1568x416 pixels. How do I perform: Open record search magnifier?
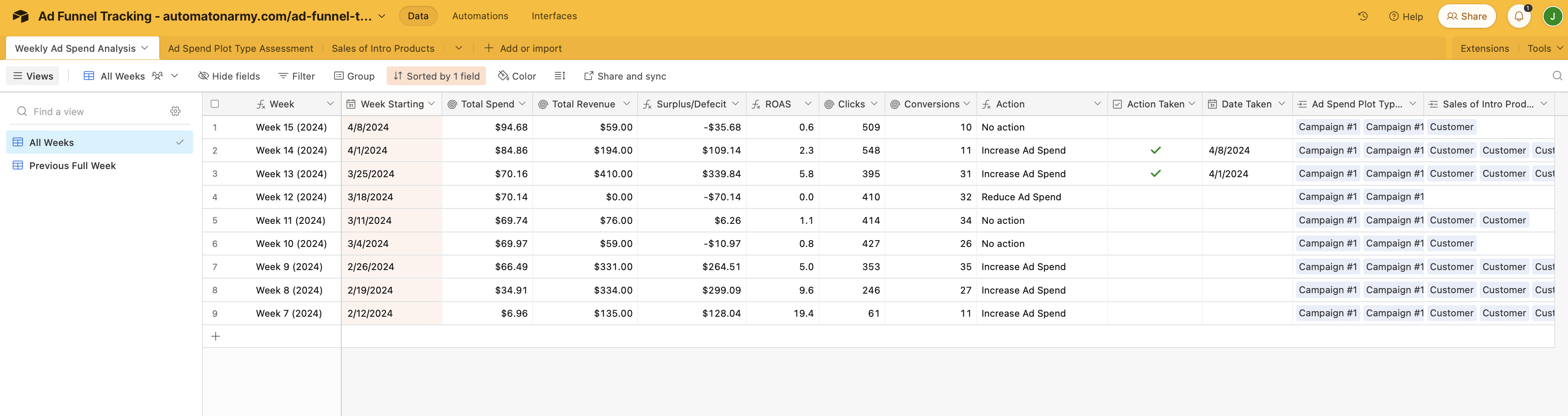pyautogui.click(x=1558, y=76)
